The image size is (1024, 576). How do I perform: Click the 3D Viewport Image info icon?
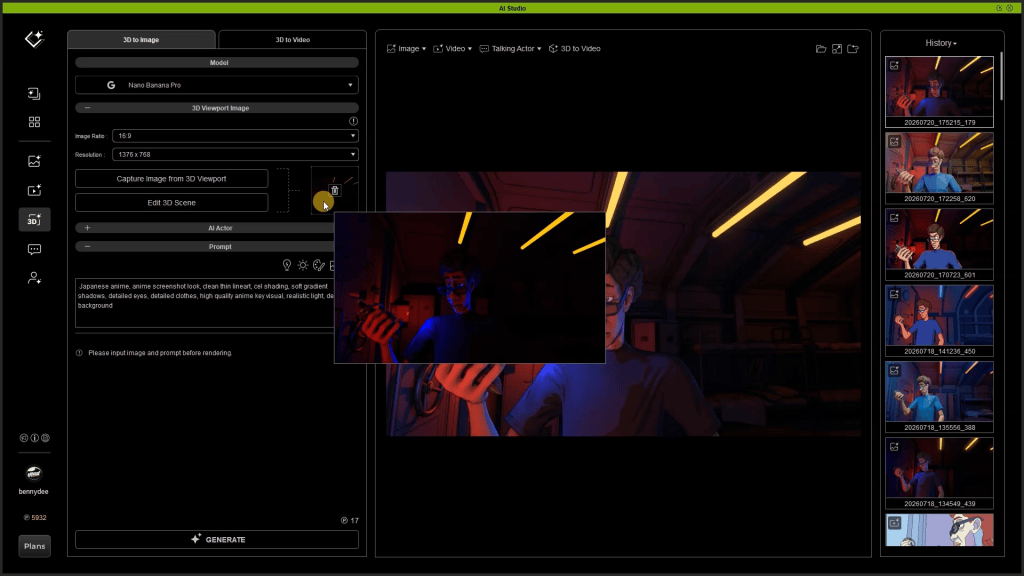coord(353,121)
